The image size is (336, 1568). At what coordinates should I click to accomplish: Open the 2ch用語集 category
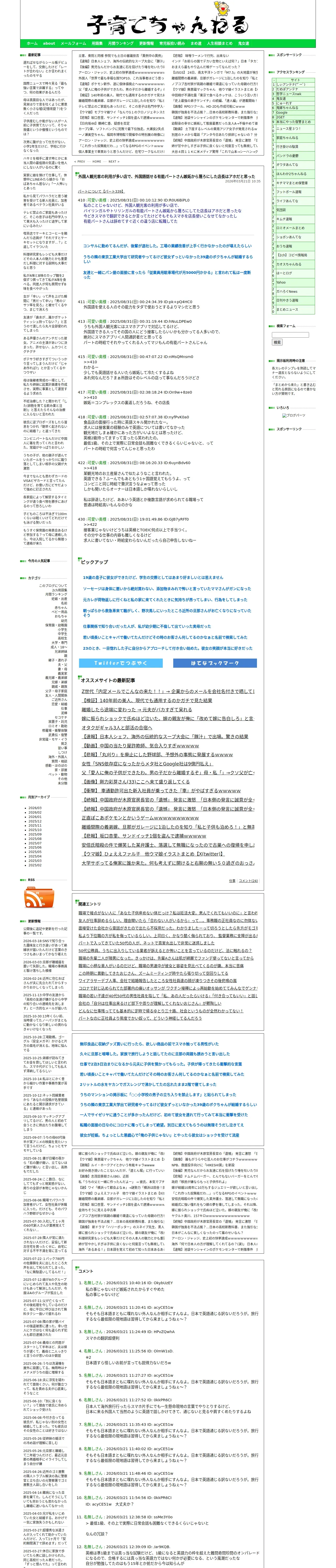pos(60,590)
